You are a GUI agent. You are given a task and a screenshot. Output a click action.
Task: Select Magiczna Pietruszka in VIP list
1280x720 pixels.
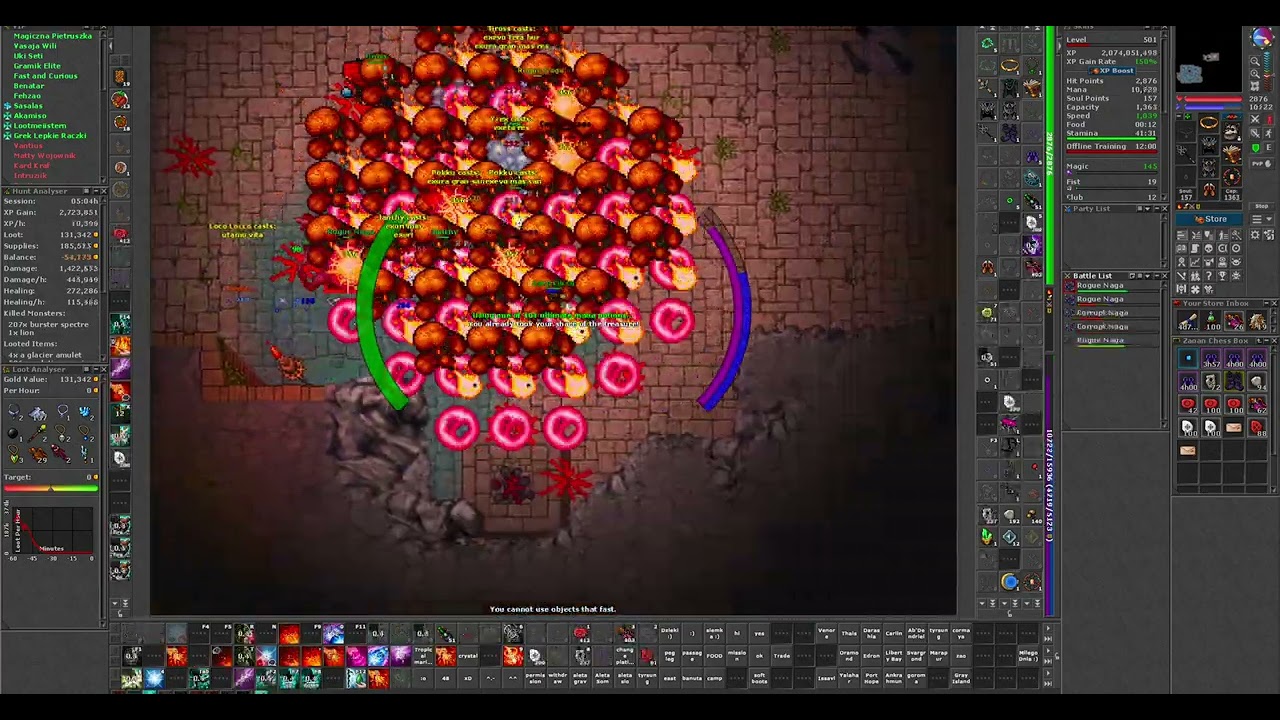52,36
